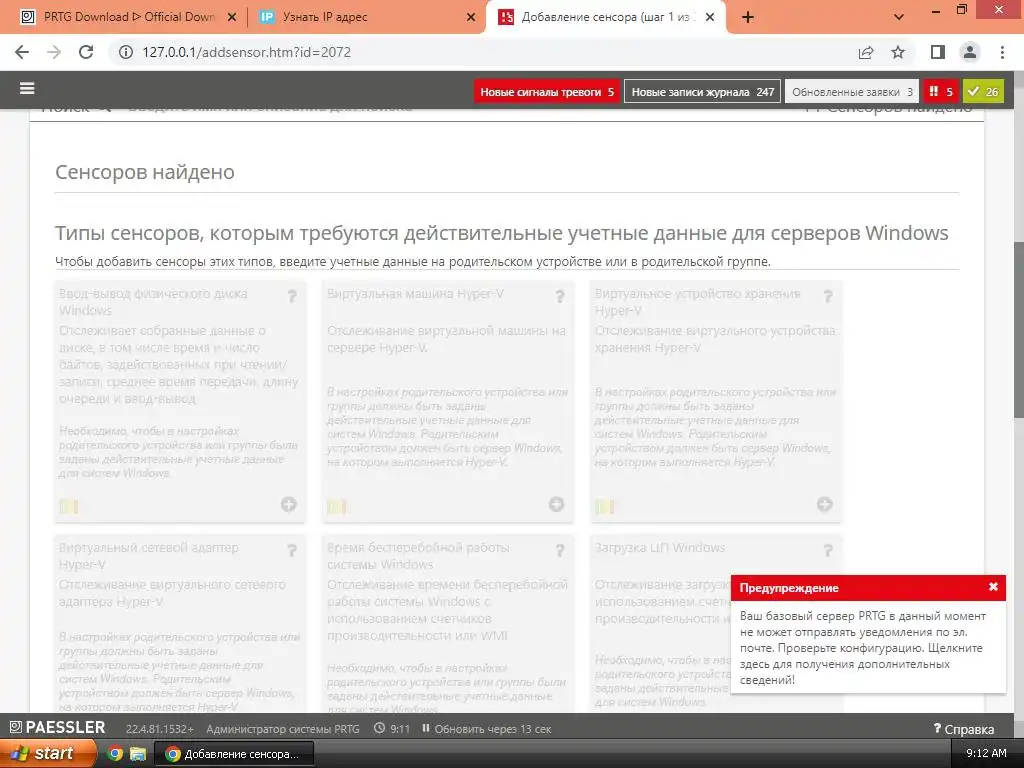
Task: Open Новые сигналы тревоги alerts
Action: click(x=547, y=91)
